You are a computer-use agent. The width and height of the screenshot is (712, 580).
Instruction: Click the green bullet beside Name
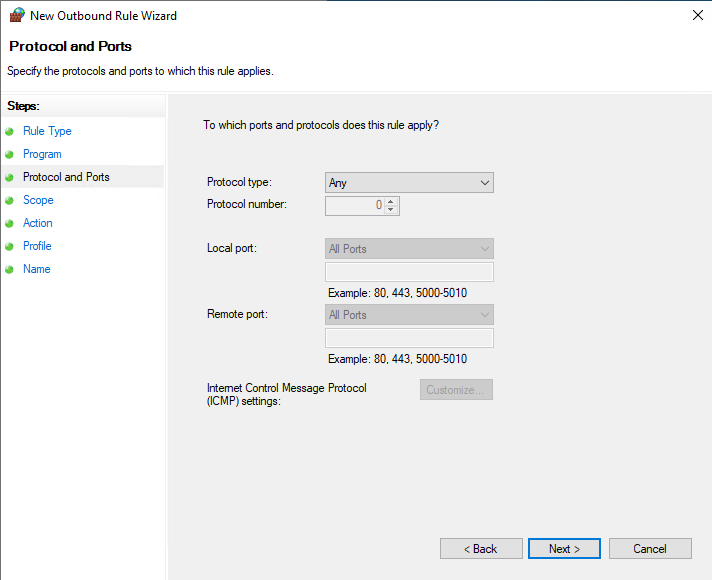(10, 269)
